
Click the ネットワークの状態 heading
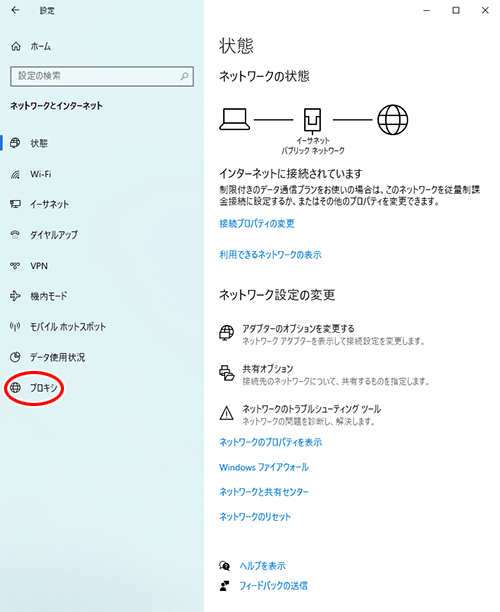tap(264, 76)
